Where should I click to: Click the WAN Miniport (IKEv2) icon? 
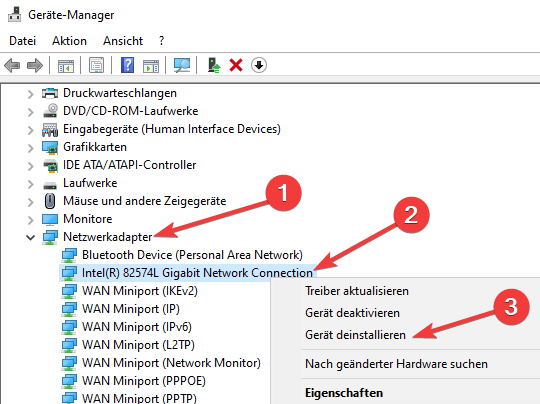69,291
